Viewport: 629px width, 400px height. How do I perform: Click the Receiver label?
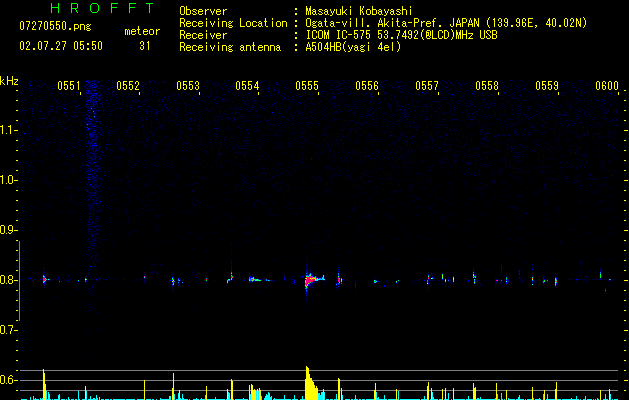(203, 35)
